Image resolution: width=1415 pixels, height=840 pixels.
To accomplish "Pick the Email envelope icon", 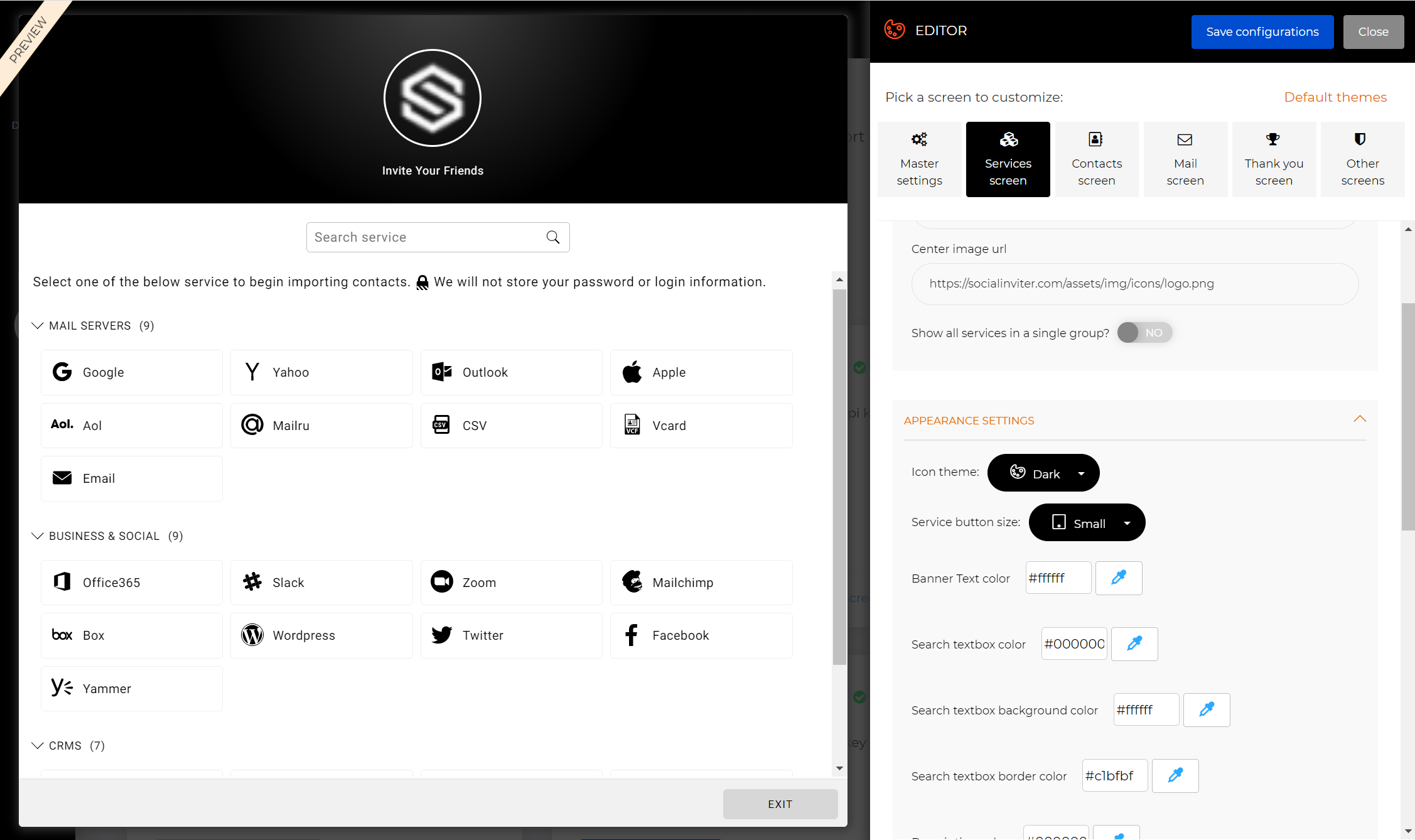I will click(62, 478).
